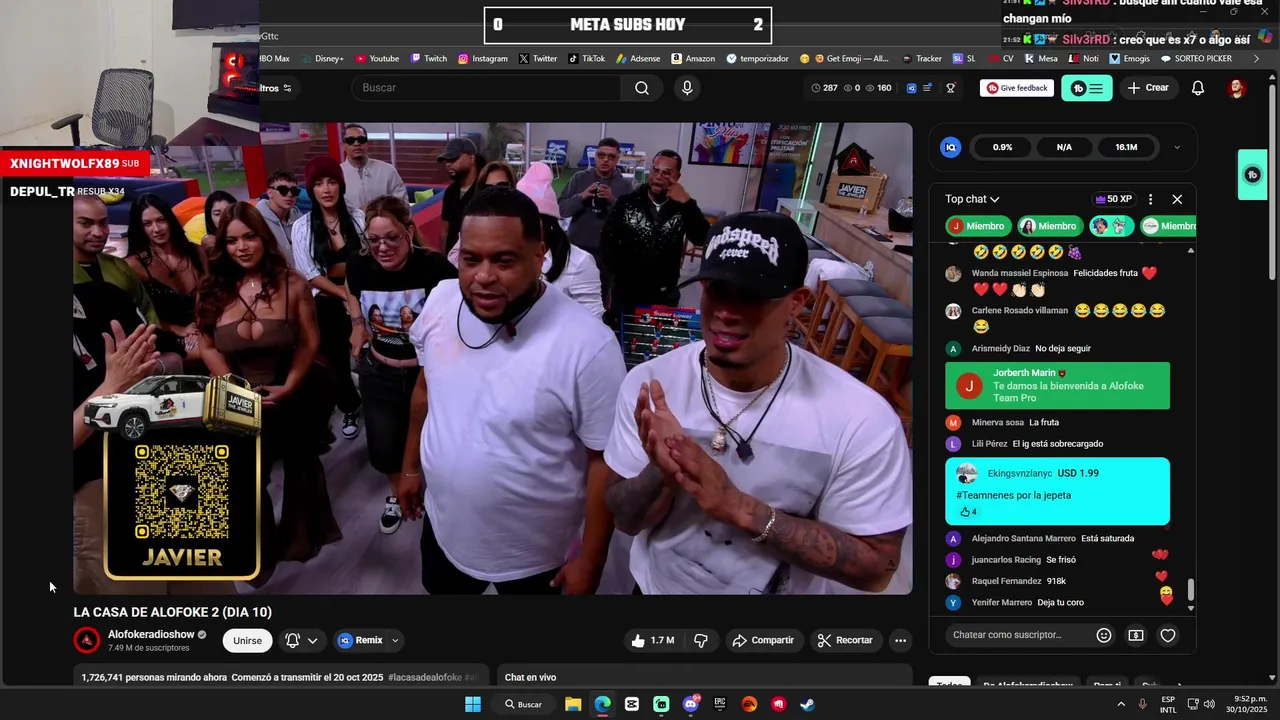The width and height of the screenshot is (1280, 720).
Task: Launch Epic Games from taskbar
Action: tap(720, 704)
